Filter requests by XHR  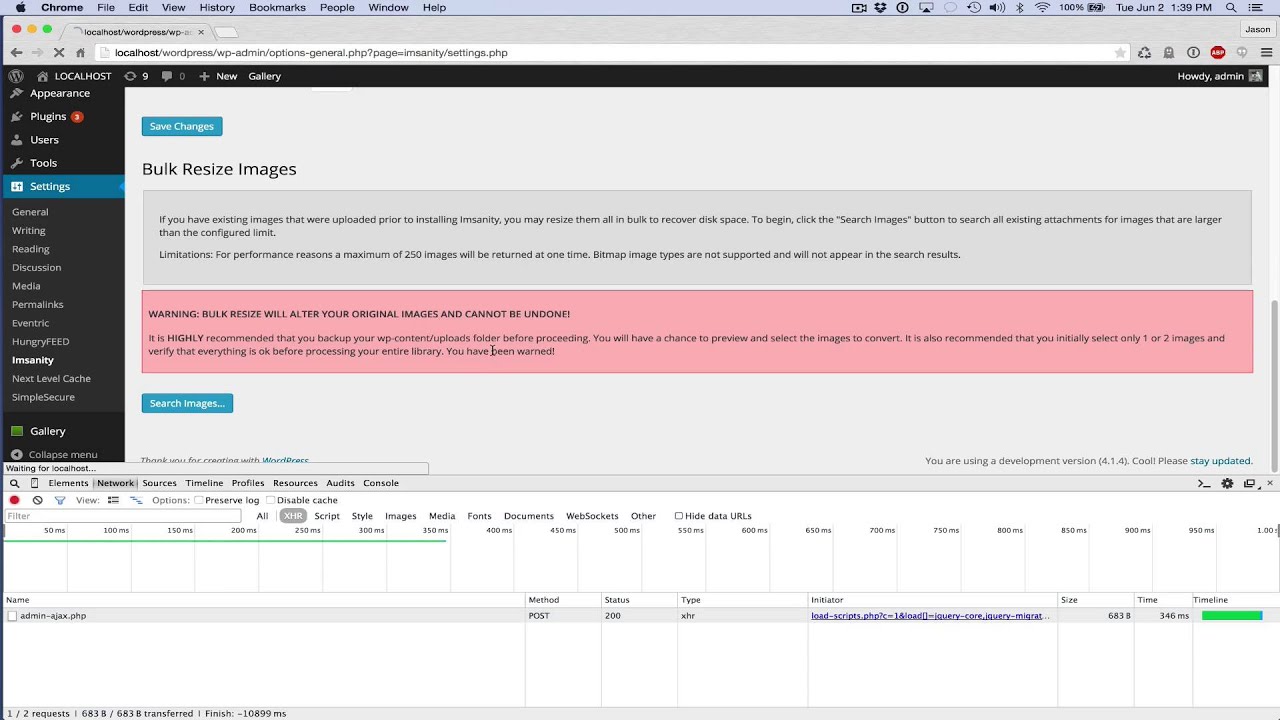click(293, 516)
